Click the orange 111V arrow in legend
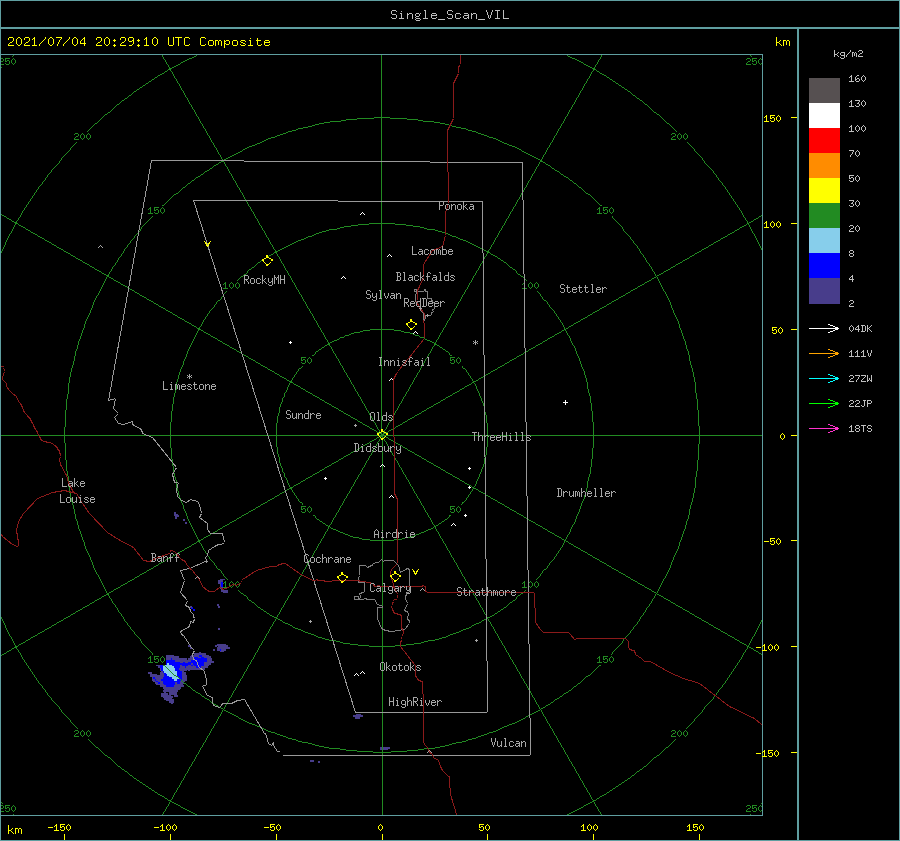The height and width of the screenshot is (841, 900). tap(824, 354)
